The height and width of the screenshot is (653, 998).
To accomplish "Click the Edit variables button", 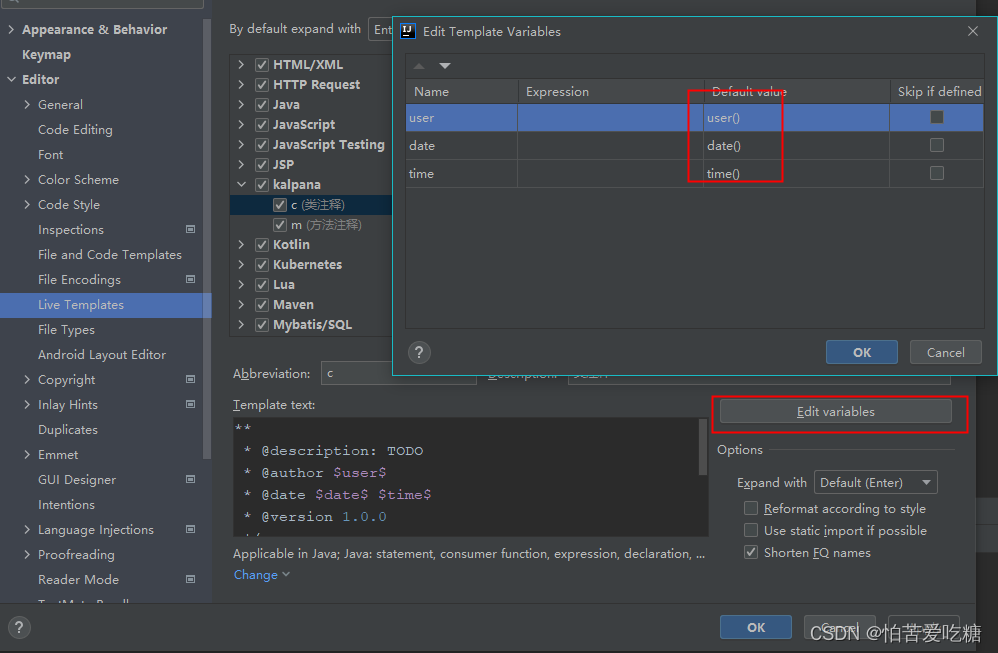I will 836,412.
